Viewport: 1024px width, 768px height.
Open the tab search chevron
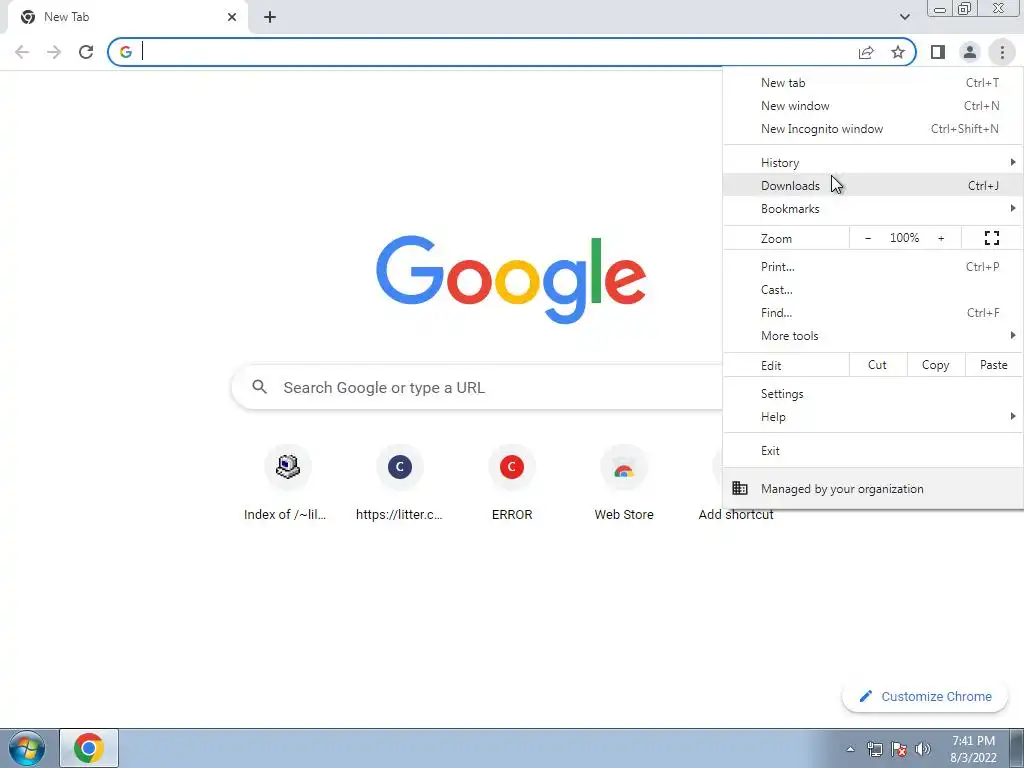904,17
